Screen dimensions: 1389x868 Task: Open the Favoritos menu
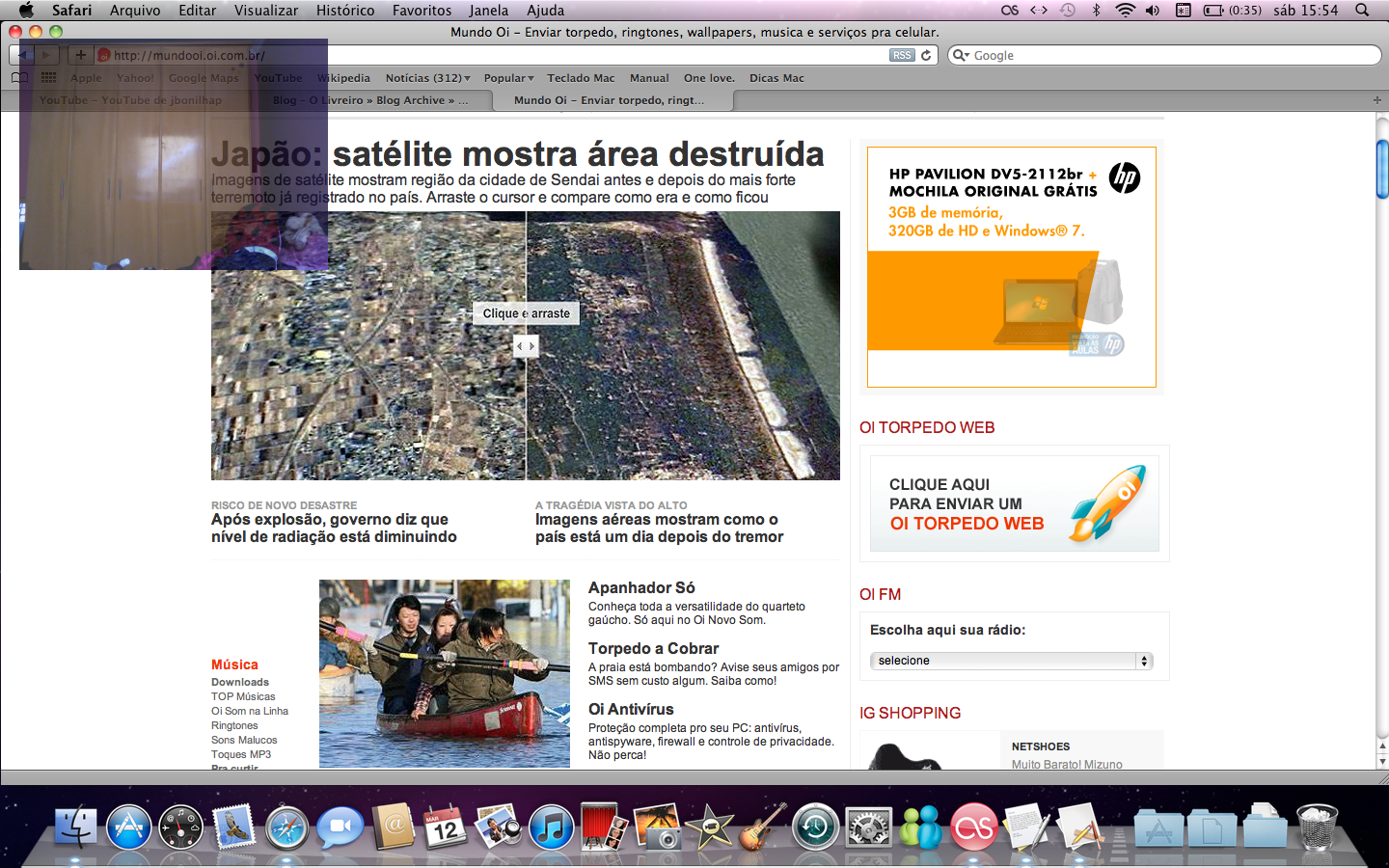(422, 10)
